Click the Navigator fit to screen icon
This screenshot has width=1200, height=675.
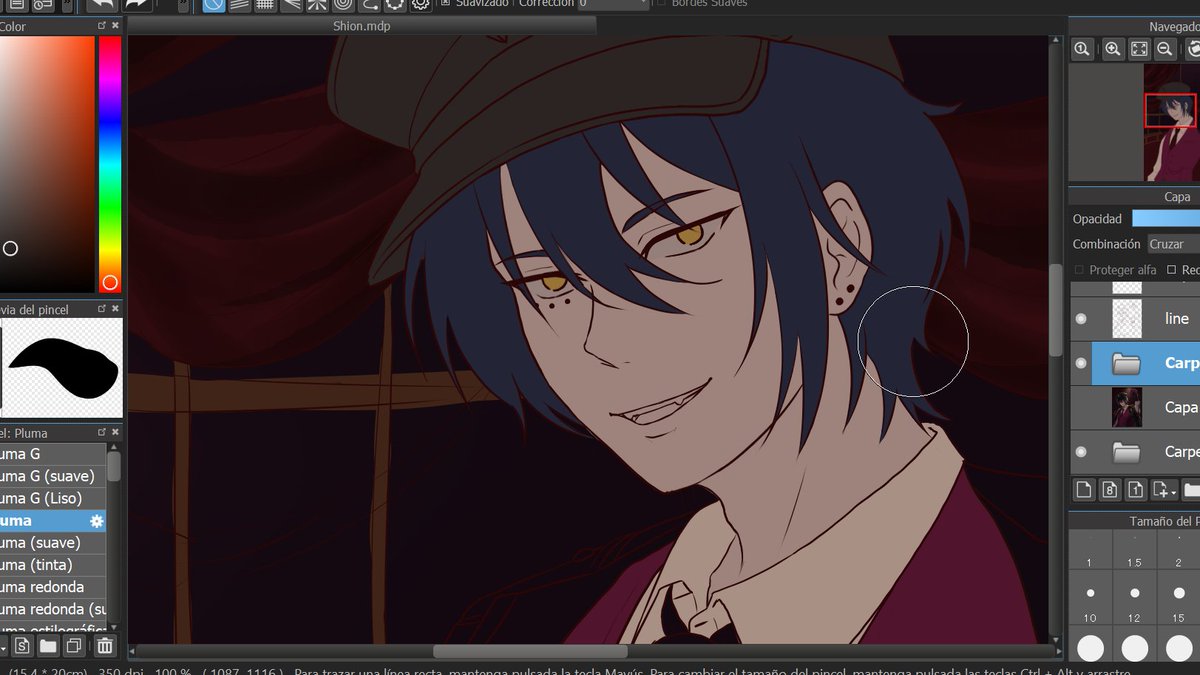point(1139,49)
